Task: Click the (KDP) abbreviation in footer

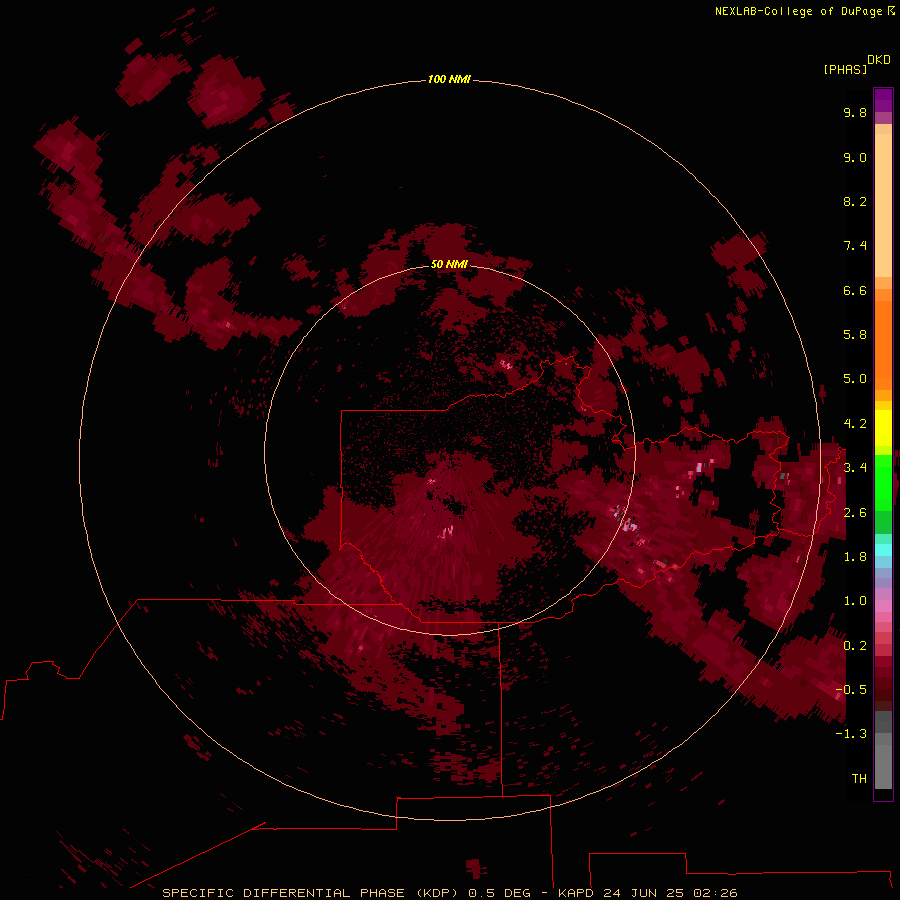Action: pyautogui.click(x=437, y=893)
